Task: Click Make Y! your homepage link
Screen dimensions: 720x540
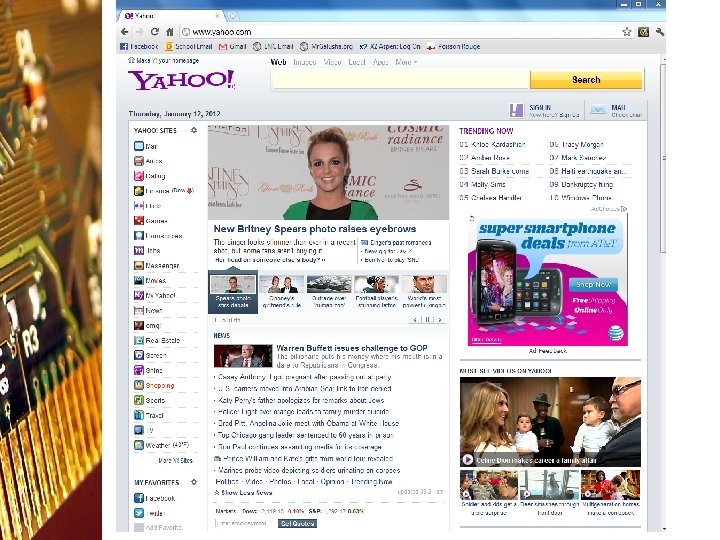Action: 163,61
